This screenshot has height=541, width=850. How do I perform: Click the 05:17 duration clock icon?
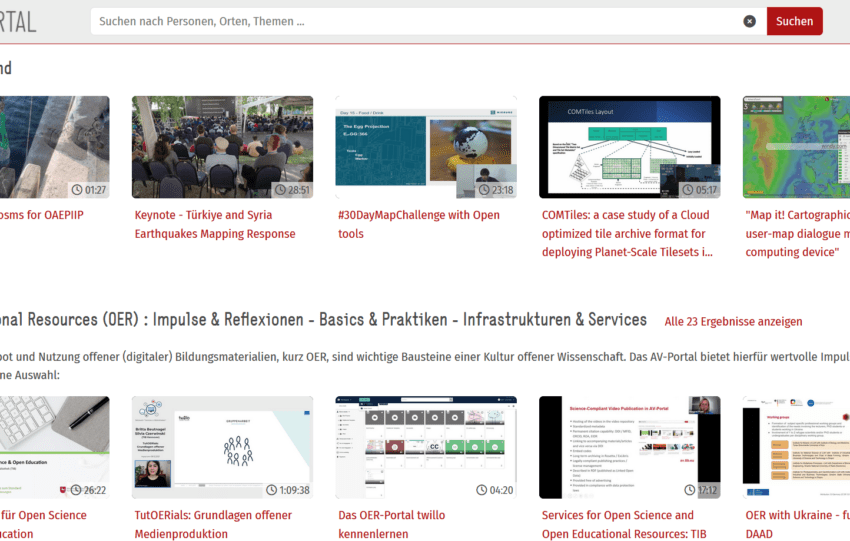coord(687,190)
